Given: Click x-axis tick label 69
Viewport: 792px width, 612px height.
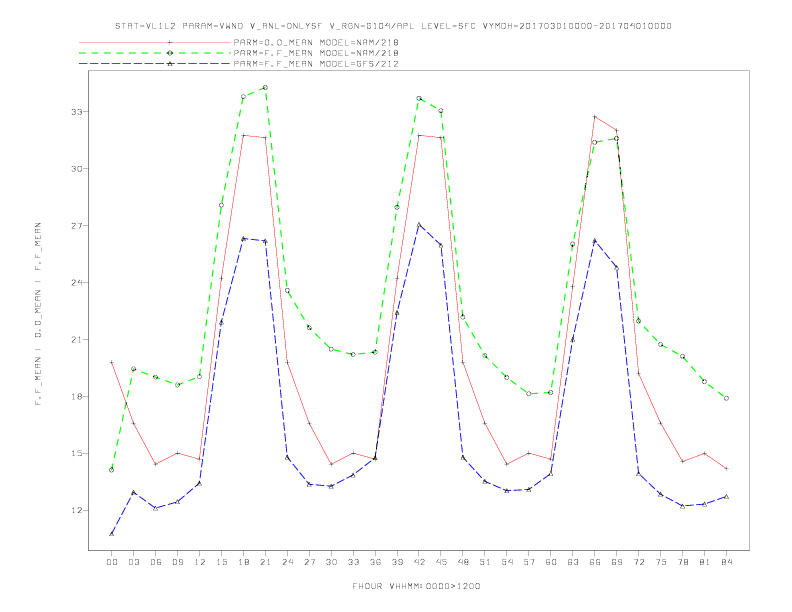Looking at the screenshot, I should tap(617, 562).
